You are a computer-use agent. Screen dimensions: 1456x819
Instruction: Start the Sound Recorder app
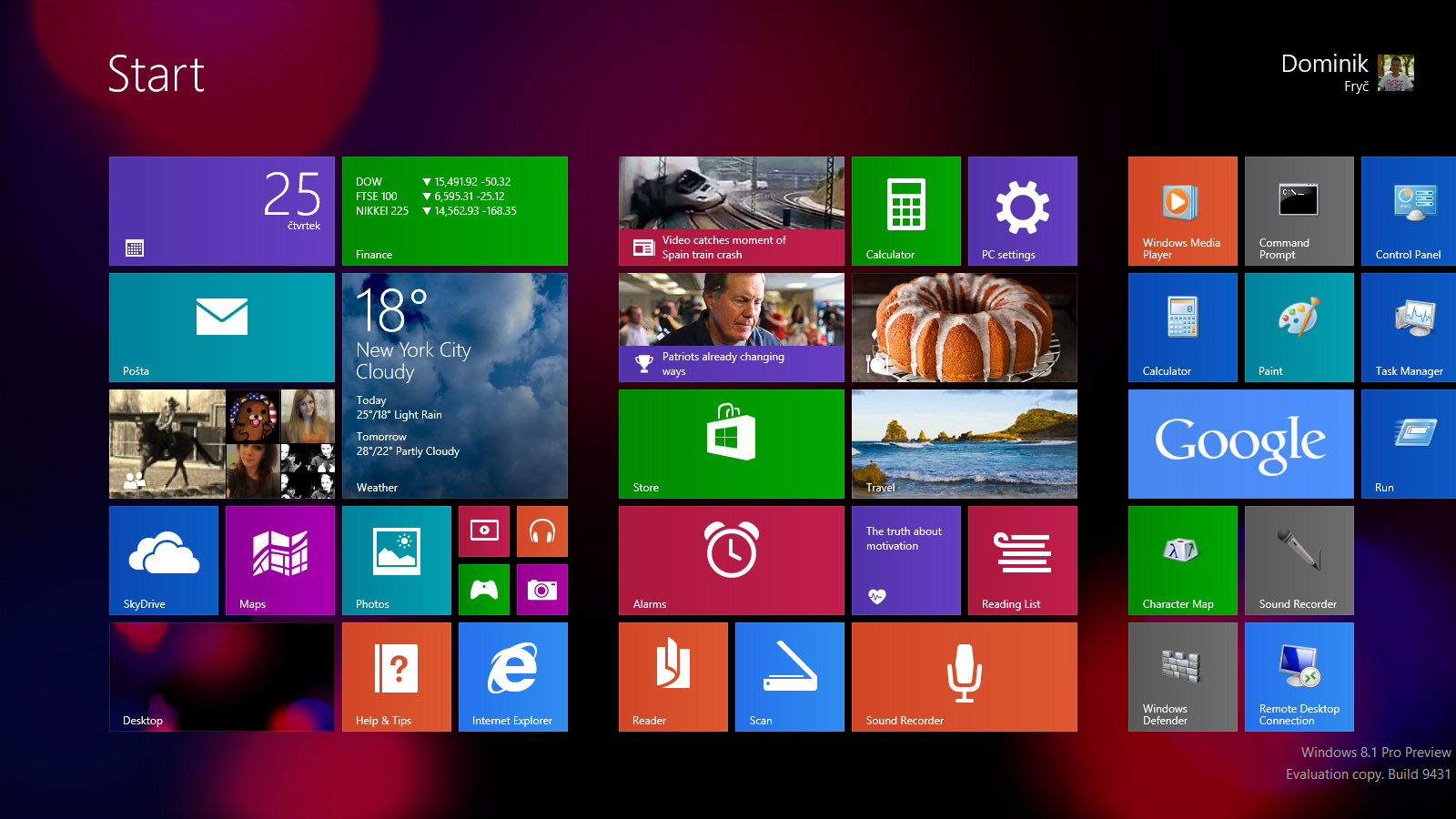tap(964, 676)
